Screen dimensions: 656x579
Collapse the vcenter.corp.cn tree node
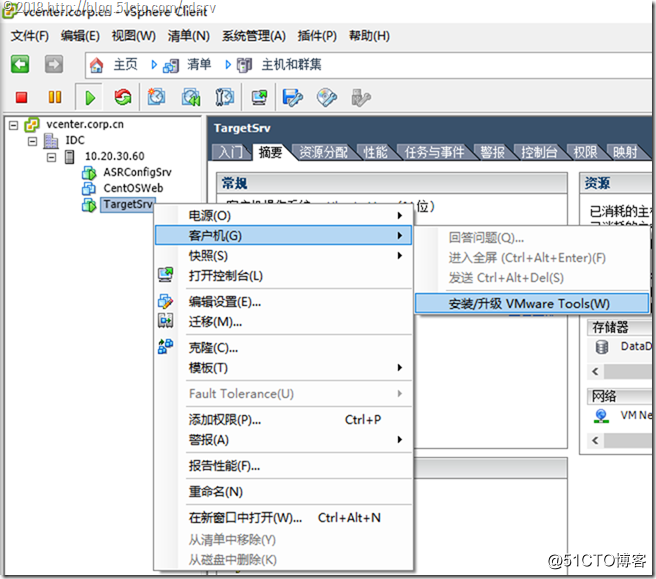14,125
